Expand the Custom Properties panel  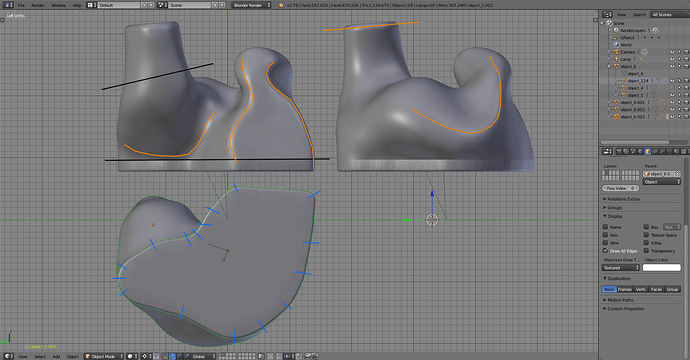pos(625,309)
